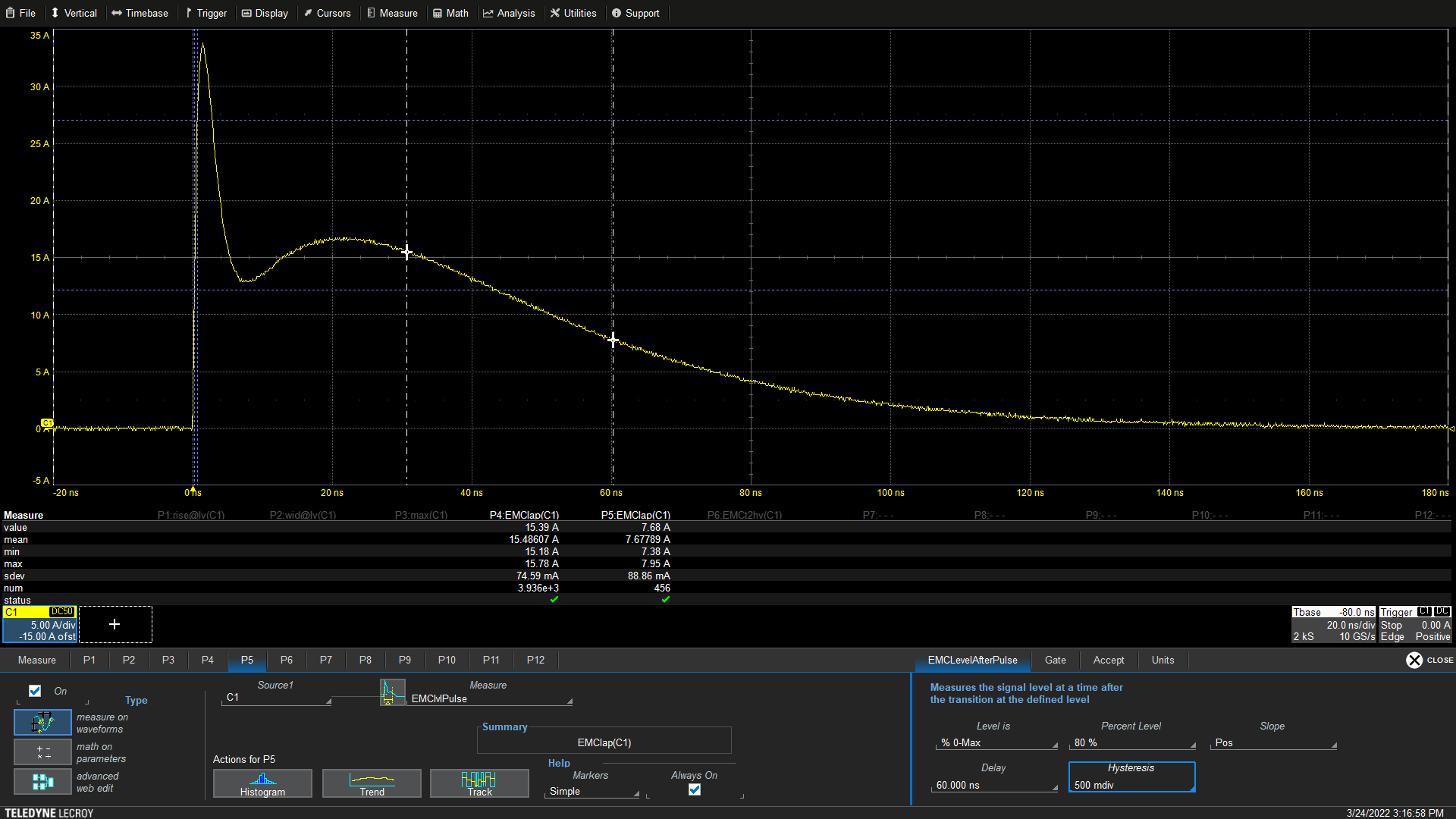The width and height of the screenshot is (1456, 819).
Task: Open the Source1 C1 dropdown
Action: coord(277,698)
